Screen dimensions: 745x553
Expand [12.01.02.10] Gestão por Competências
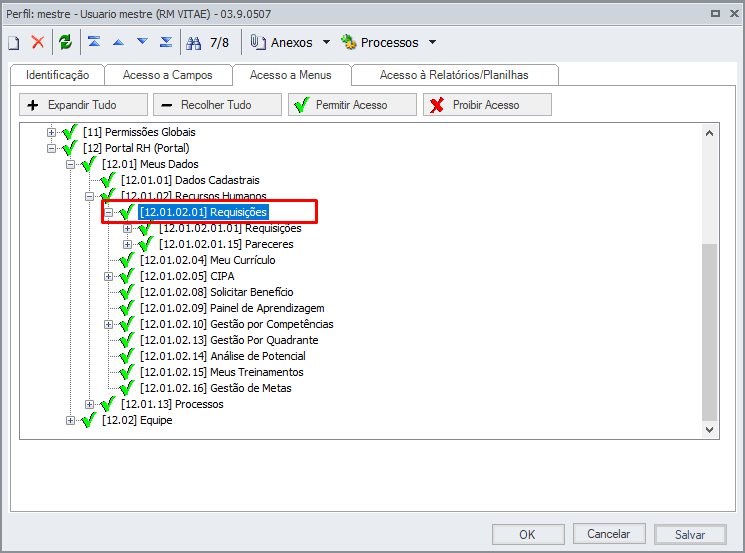coord(108,324)
